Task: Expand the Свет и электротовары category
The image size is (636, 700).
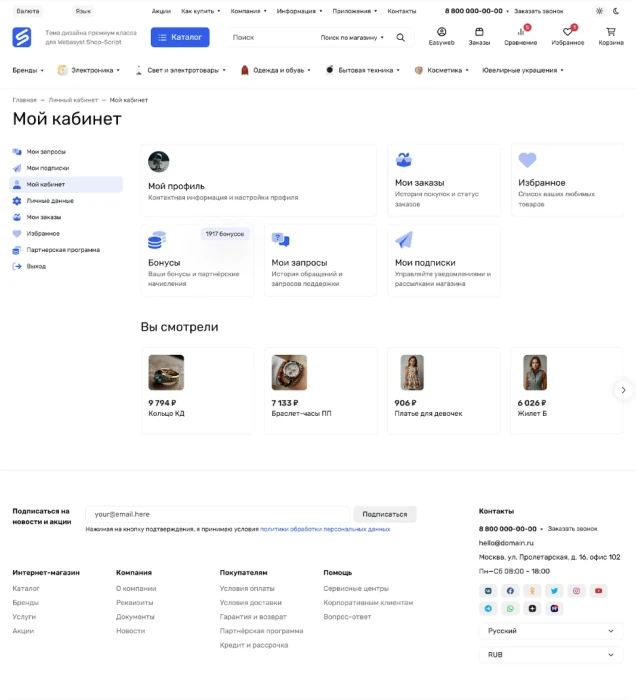Action: point(180,70)
